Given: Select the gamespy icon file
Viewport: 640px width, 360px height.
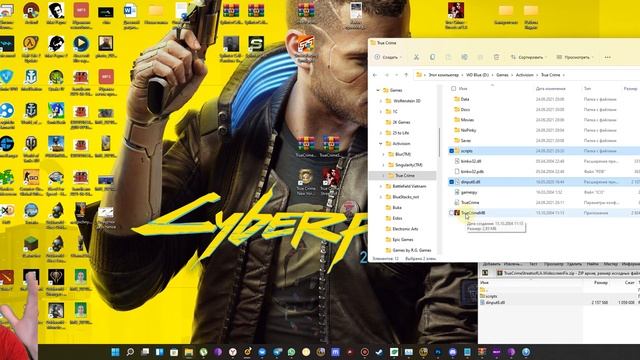Looking at the screenshot, I should tap(457, 192).
